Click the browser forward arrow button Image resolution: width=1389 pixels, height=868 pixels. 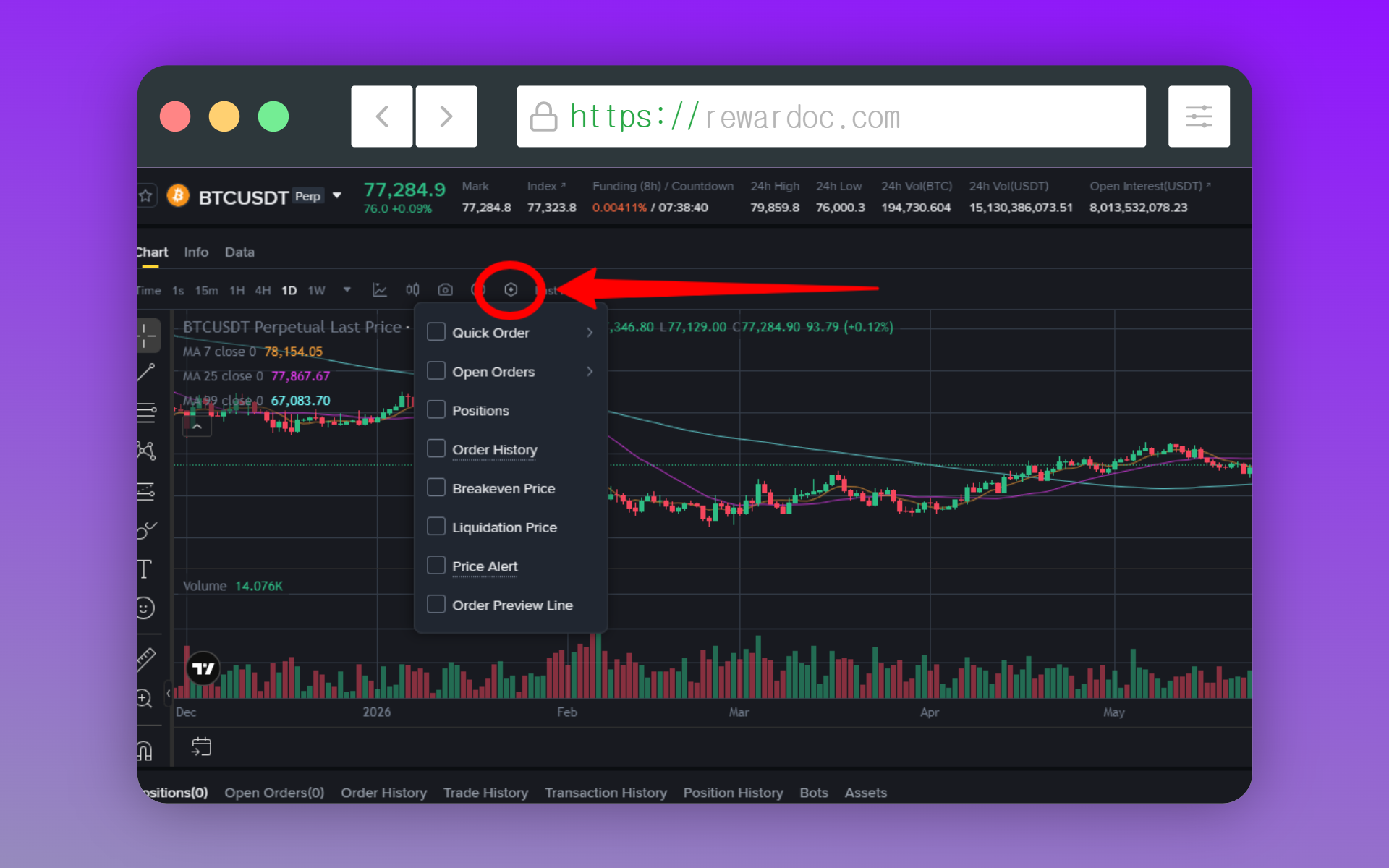446,116
